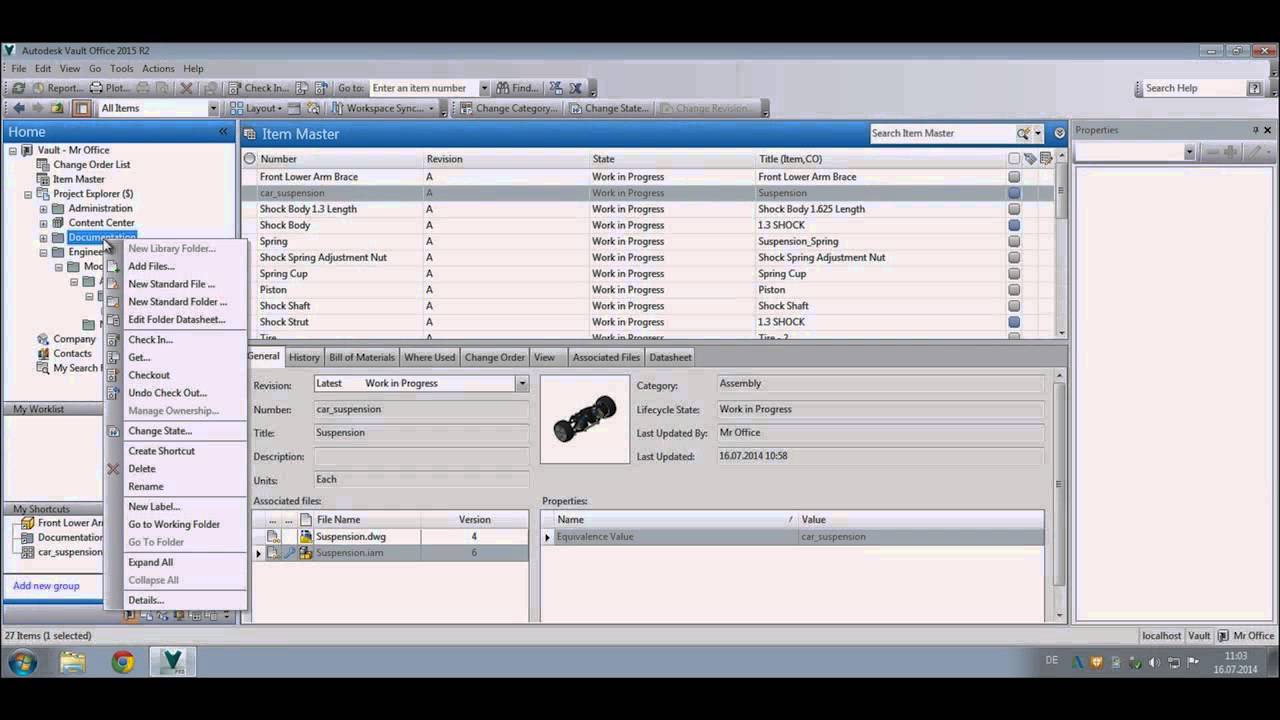Toggle checkbox in Shock Strut row
This screenshot has height=720, width=1280.
click(1014, 322)
